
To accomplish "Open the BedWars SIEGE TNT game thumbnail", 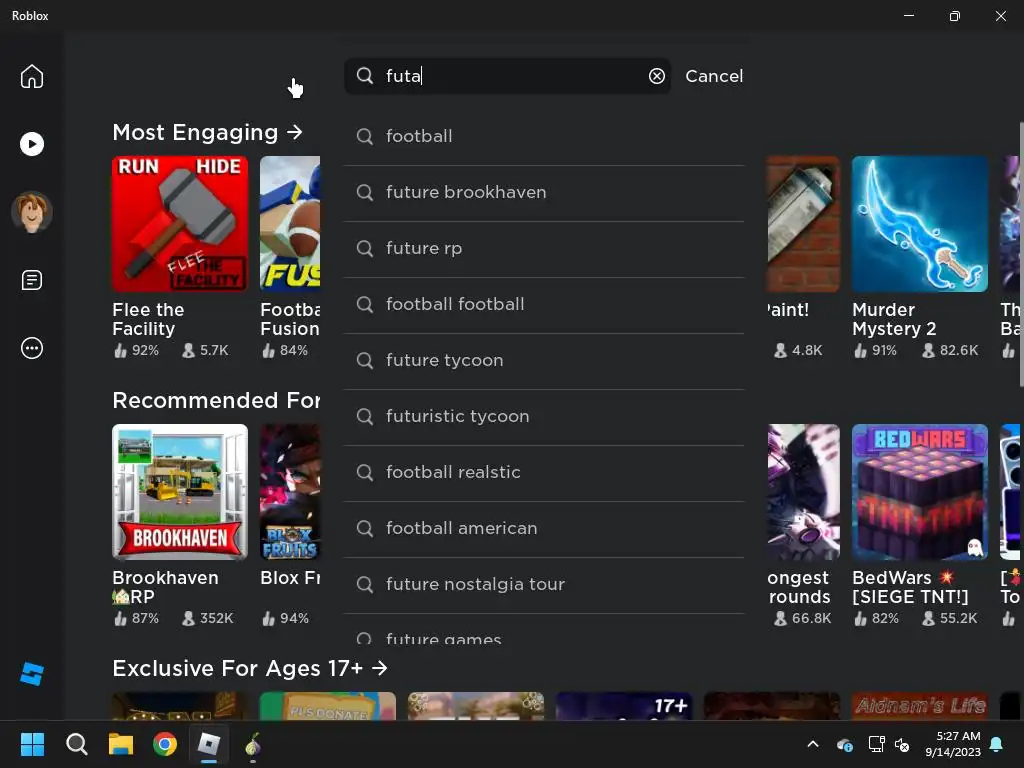I will pos(920,492).
